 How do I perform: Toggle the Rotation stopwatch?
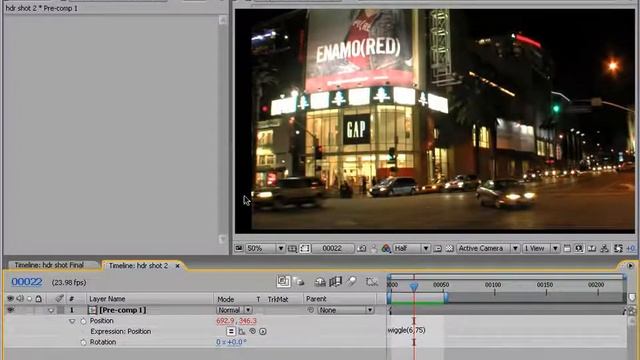(x=83, y=342)
